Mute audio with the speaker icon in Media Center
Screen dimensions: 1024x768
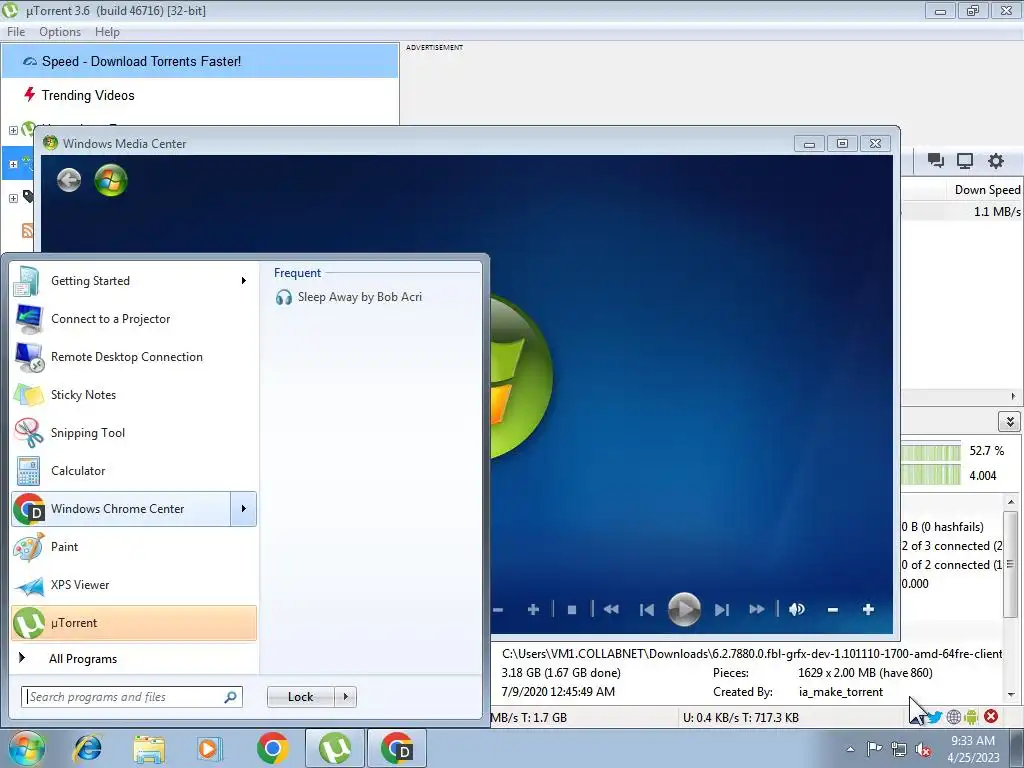click(x=797, y=609)
